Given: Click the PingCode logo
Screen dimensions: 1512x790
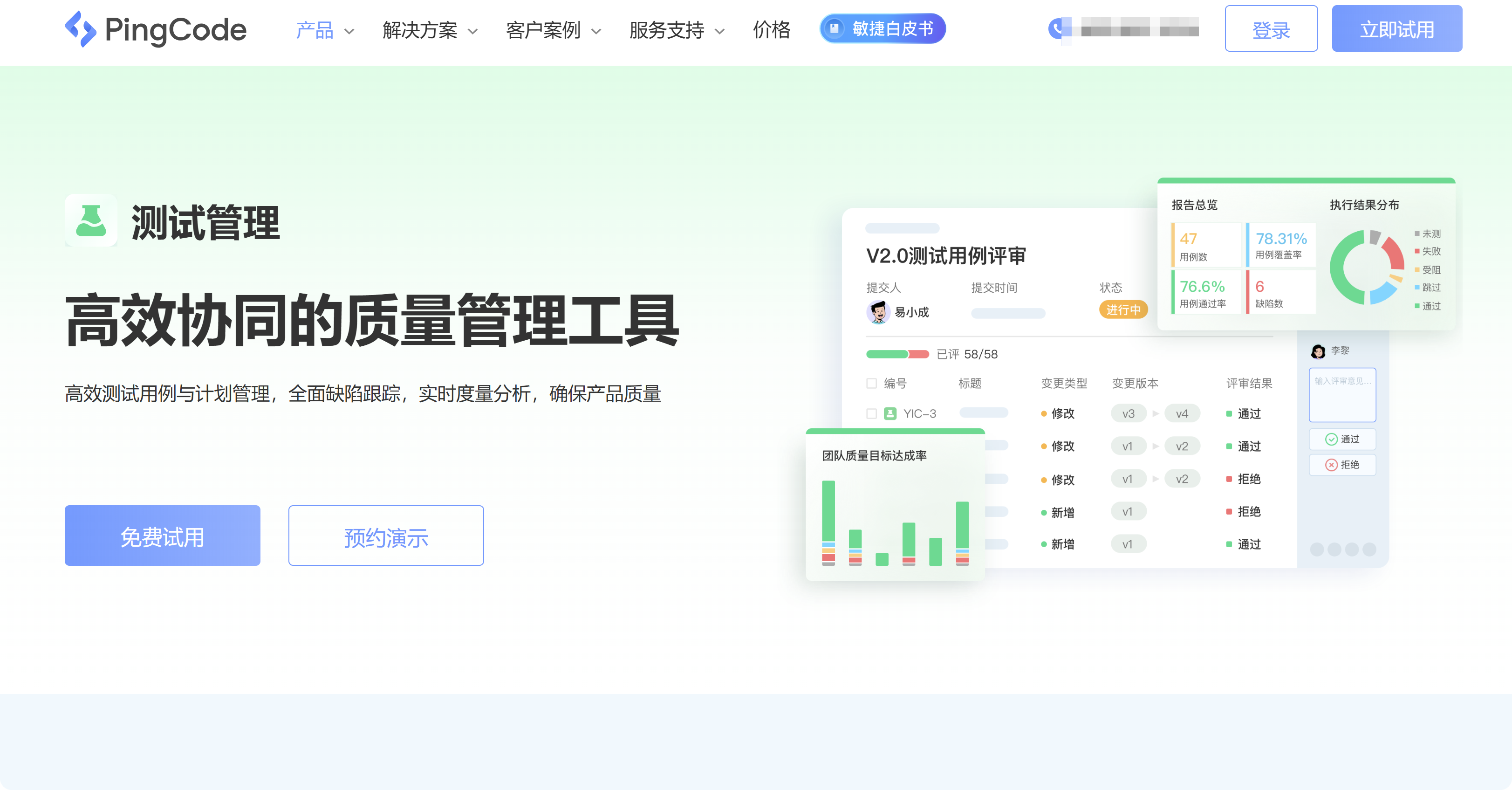Looking at the screenshot, I should coord(156,29).
